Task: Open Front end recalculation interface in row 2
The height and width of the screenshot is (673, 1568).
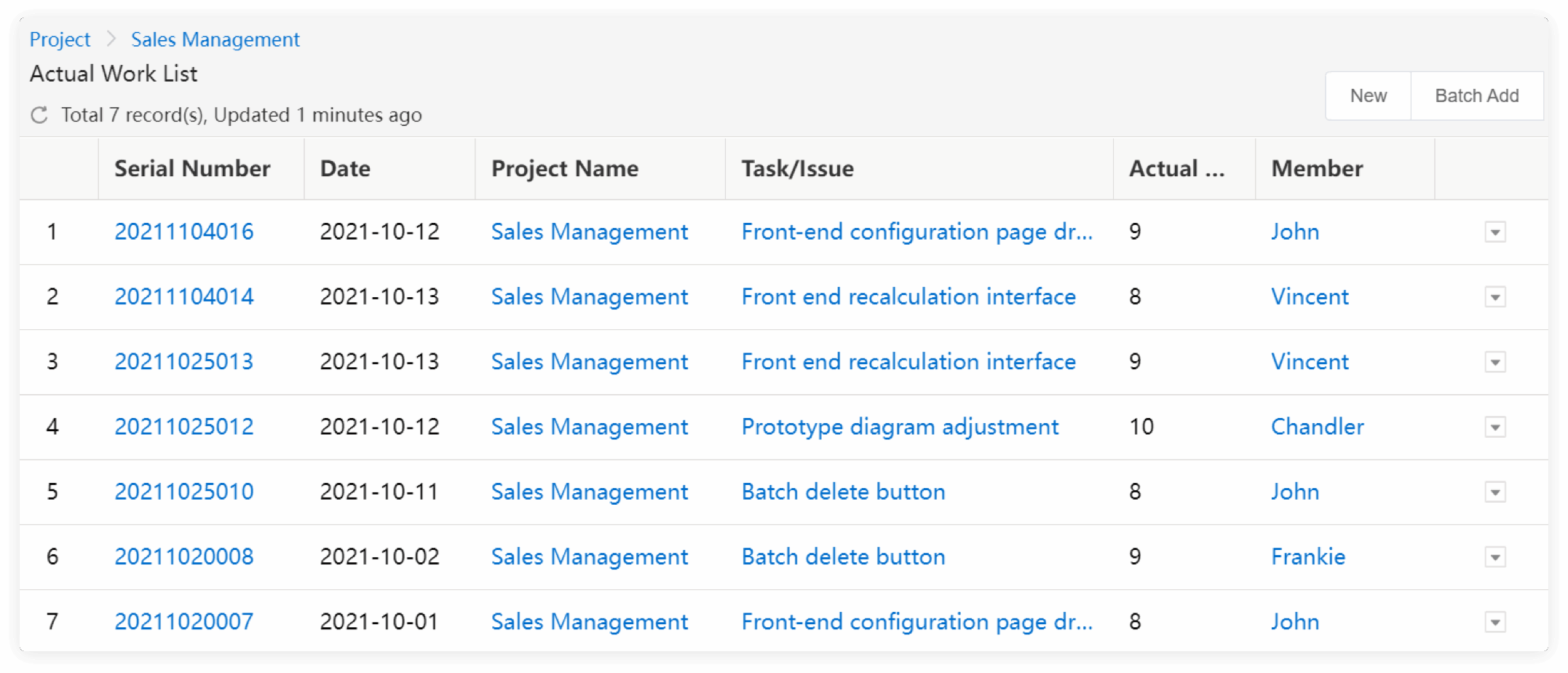Action: click(908, 297)
